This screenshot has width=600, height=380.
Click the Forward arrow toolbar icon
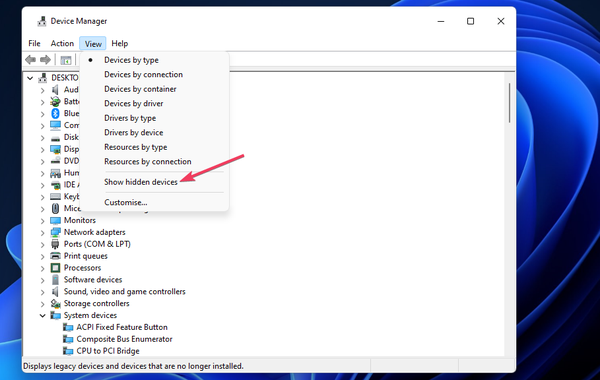click(46, 60)
